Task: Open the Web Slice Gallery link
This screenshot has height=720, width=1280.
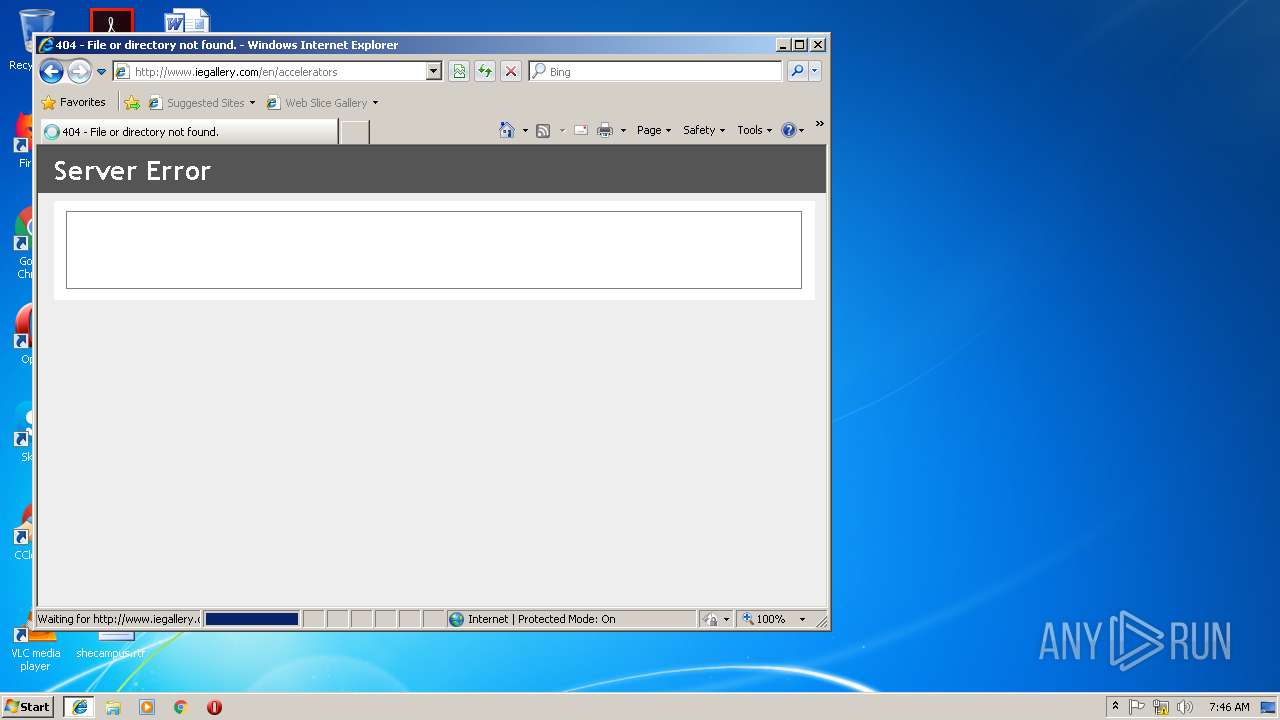Action: (317, 102)
